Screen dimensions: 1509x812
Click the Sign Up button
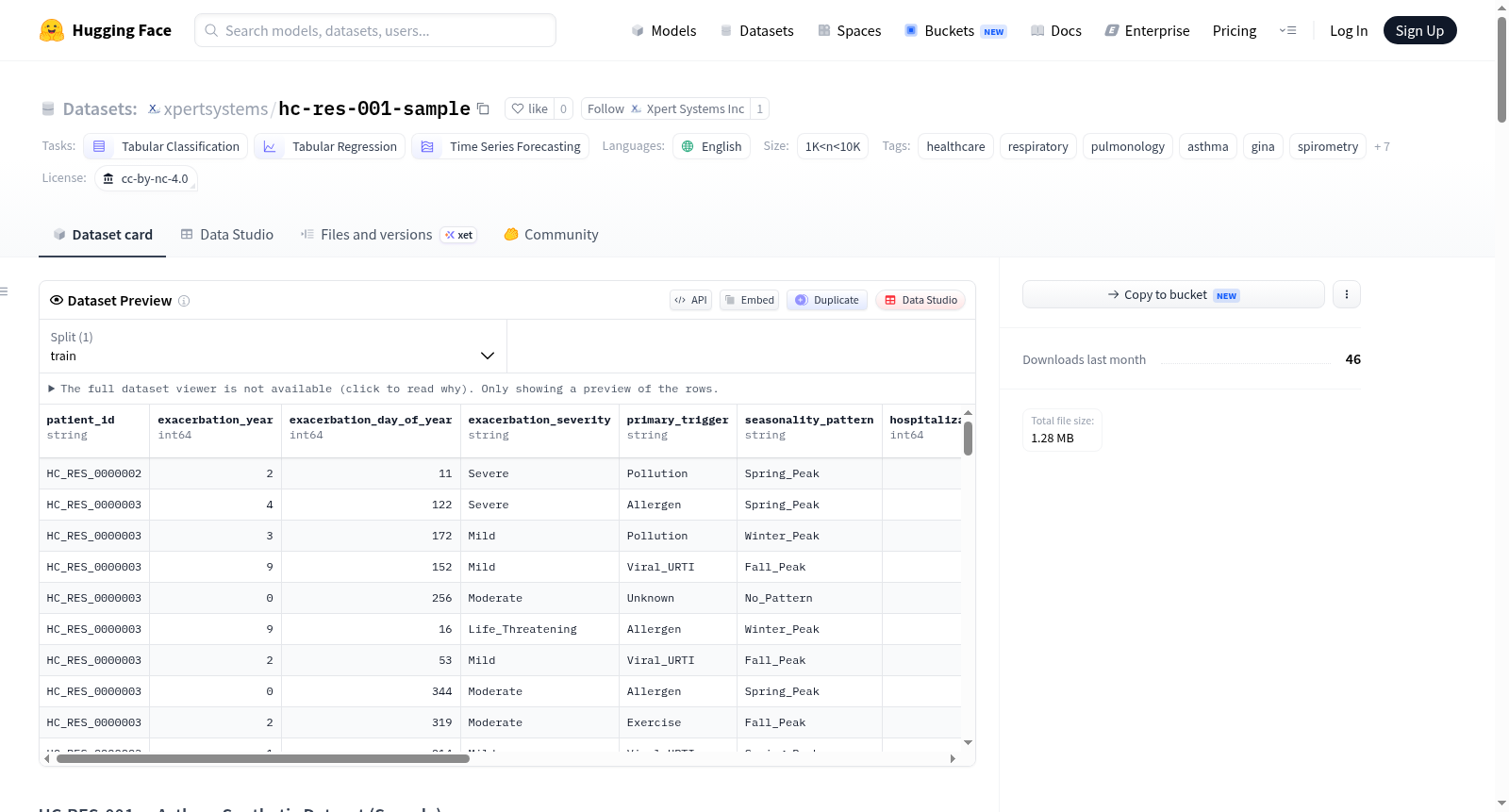click(x=1419, y=30)
